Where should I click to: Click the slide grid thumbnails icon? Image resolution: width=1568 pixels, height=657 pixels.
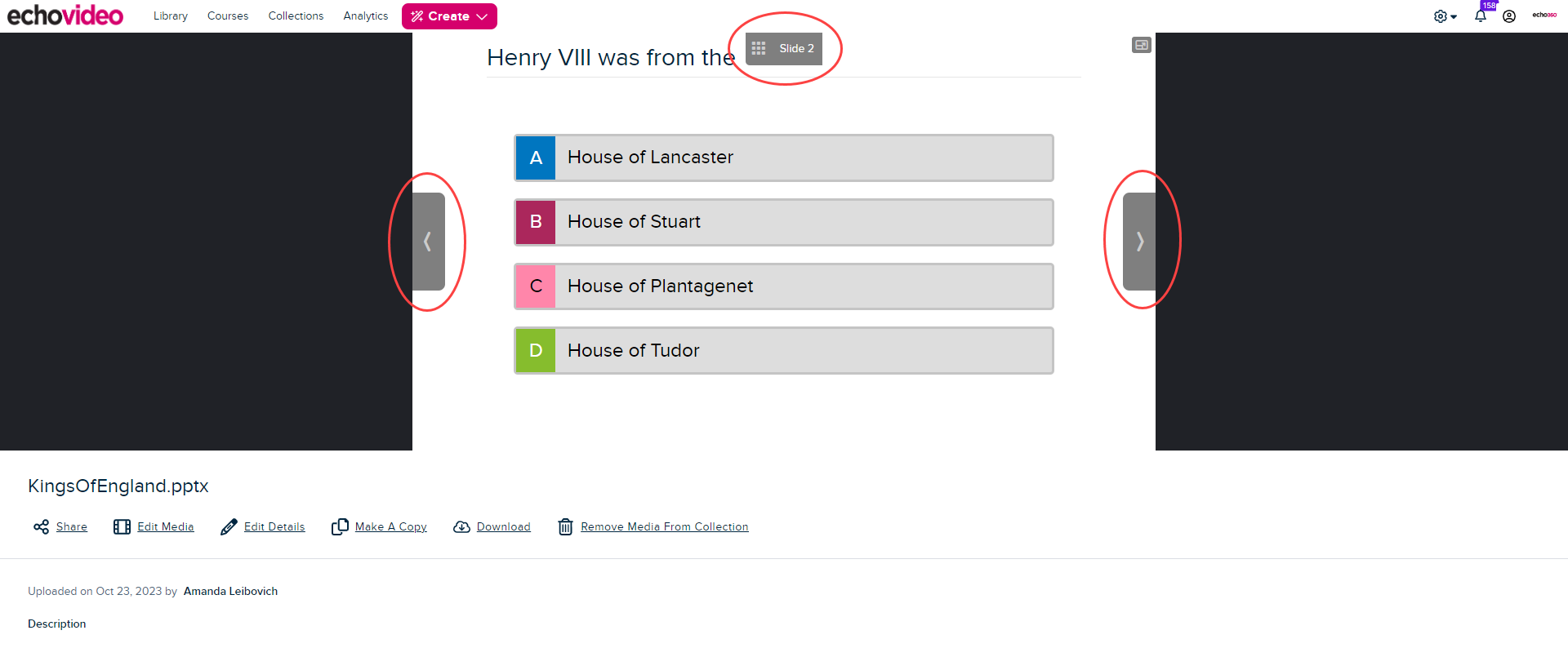(759, 48)
